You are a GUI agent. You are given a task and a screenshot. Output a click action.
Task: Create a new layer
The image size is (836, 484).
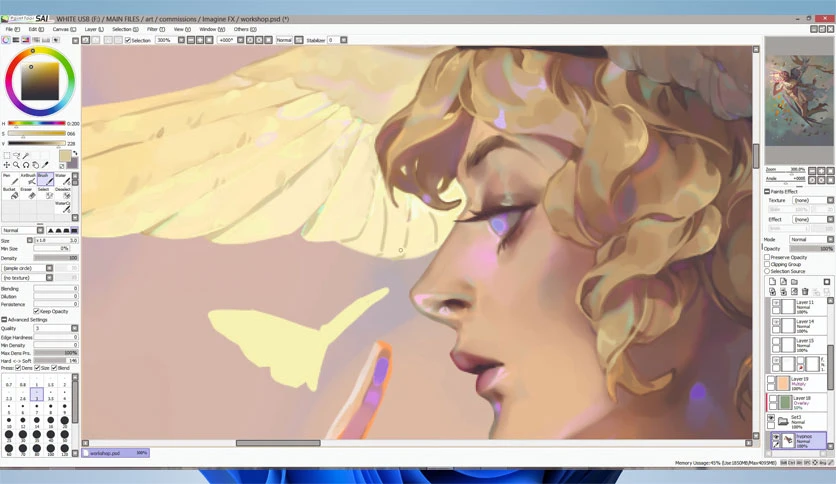pos(771,281)
